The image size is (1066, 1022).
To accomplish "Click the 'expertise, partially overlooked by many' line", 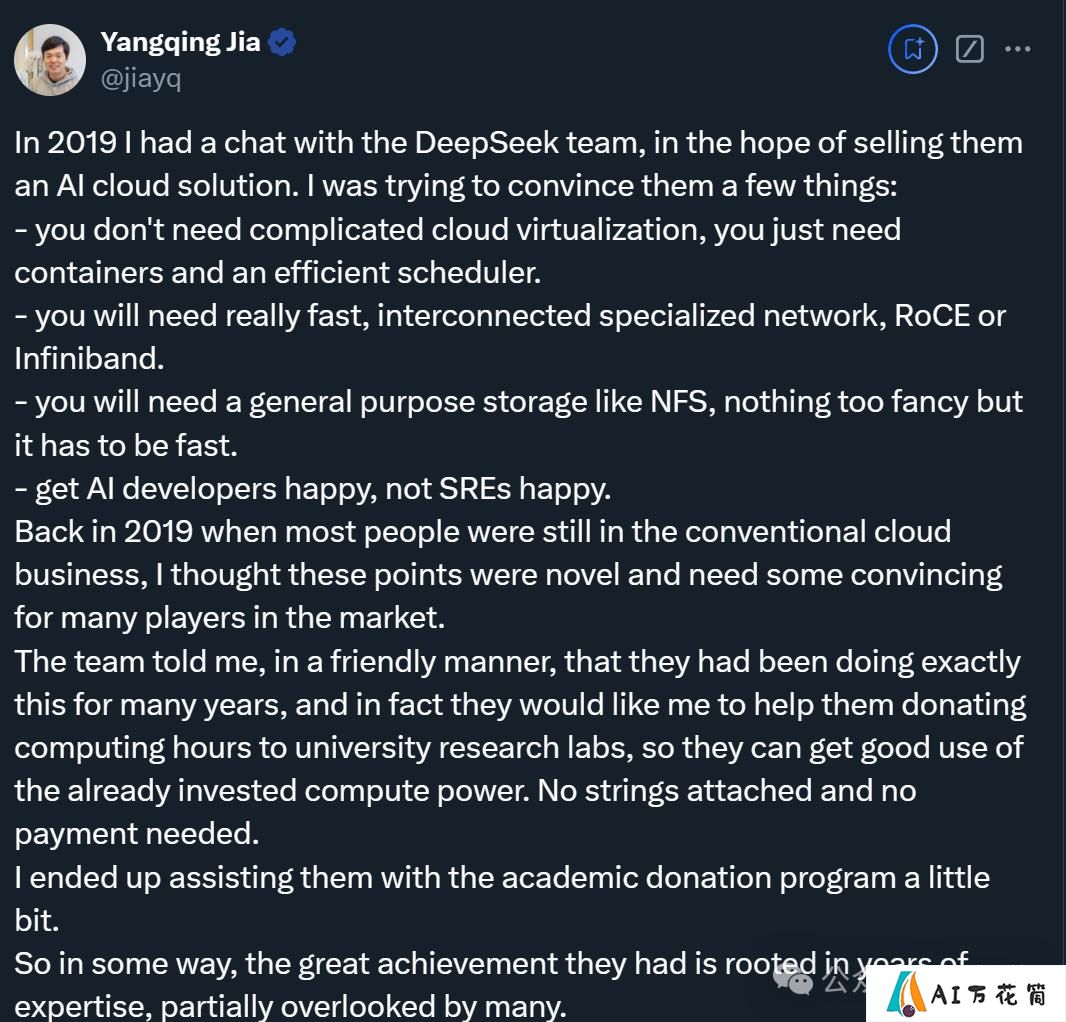I will pyautogui.click(x=290, y=1006).
